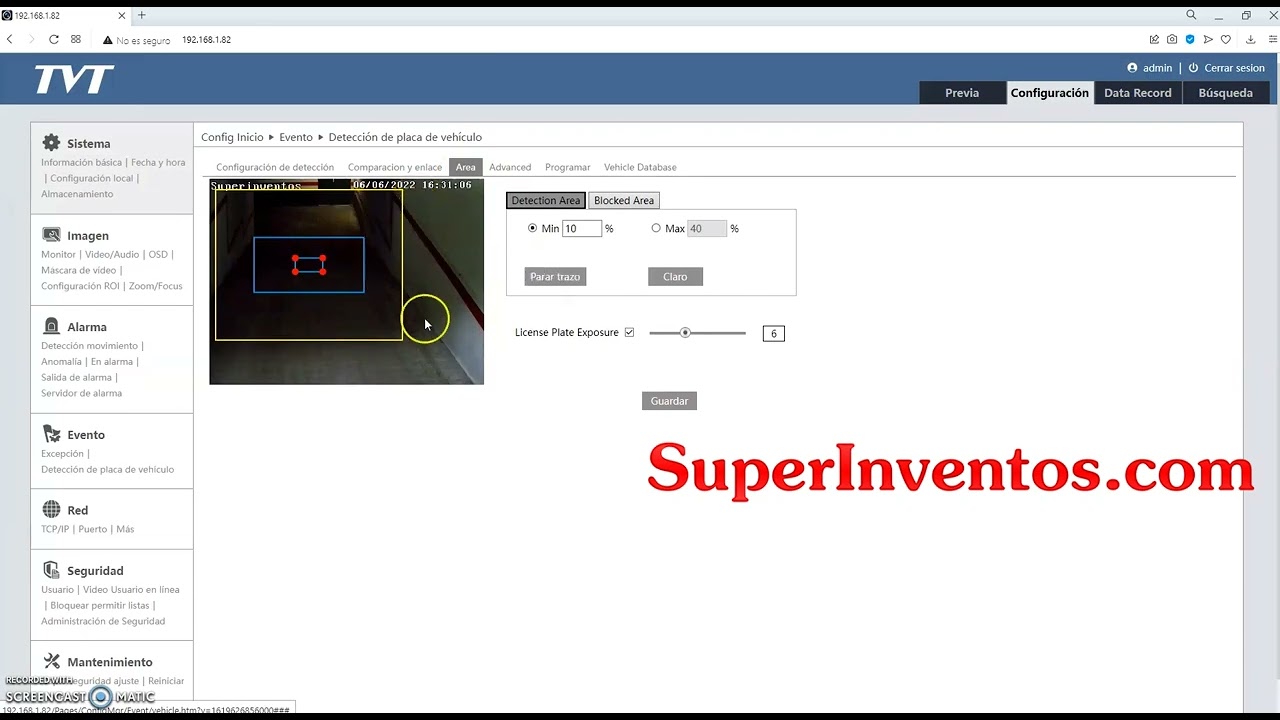Click the Claro button
Viewport: 1280px width, 720px height.
click(x=675, y=277)
